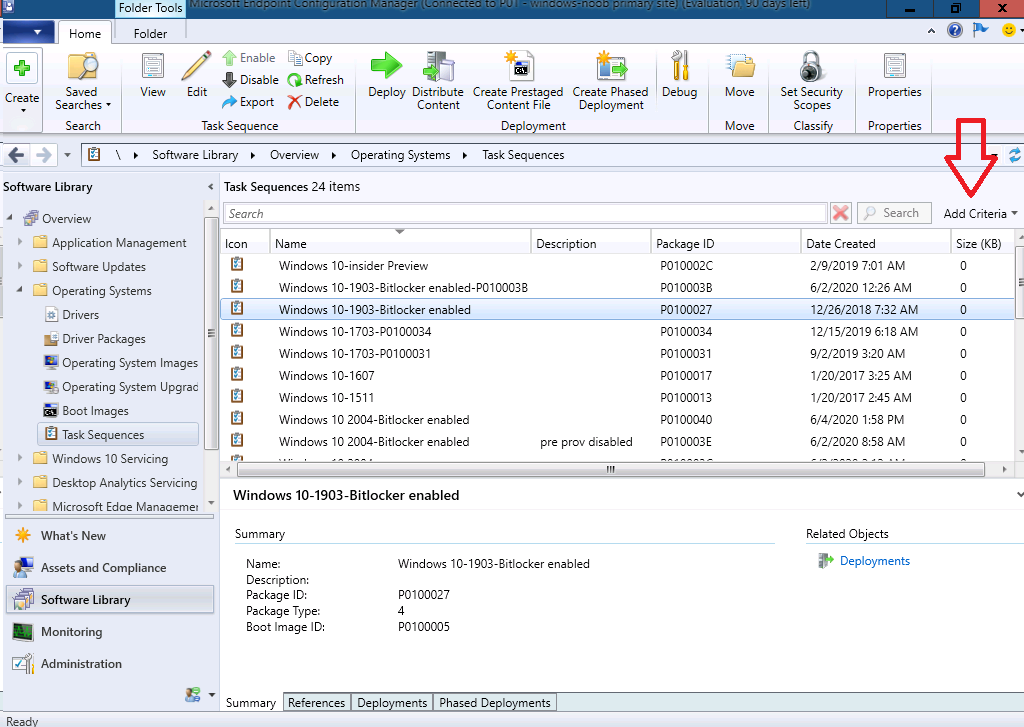Screen dimensions: 1024x727
Task: Open navigation history dropdown arrow
Action: [67, 155]
